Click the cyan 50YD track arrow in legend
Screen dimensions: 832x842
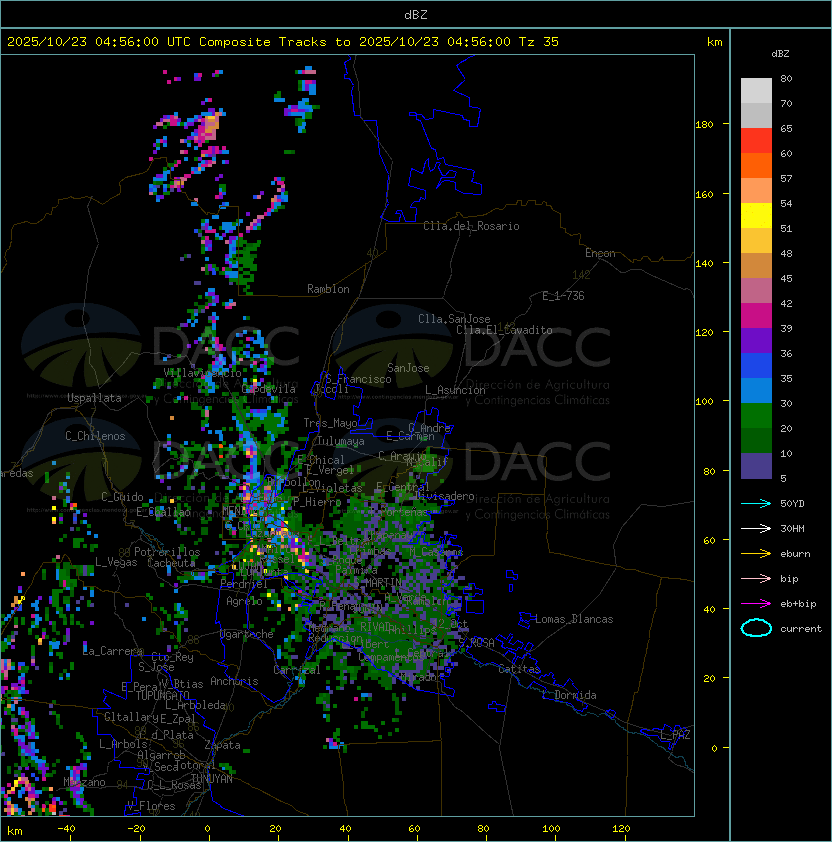756,503
